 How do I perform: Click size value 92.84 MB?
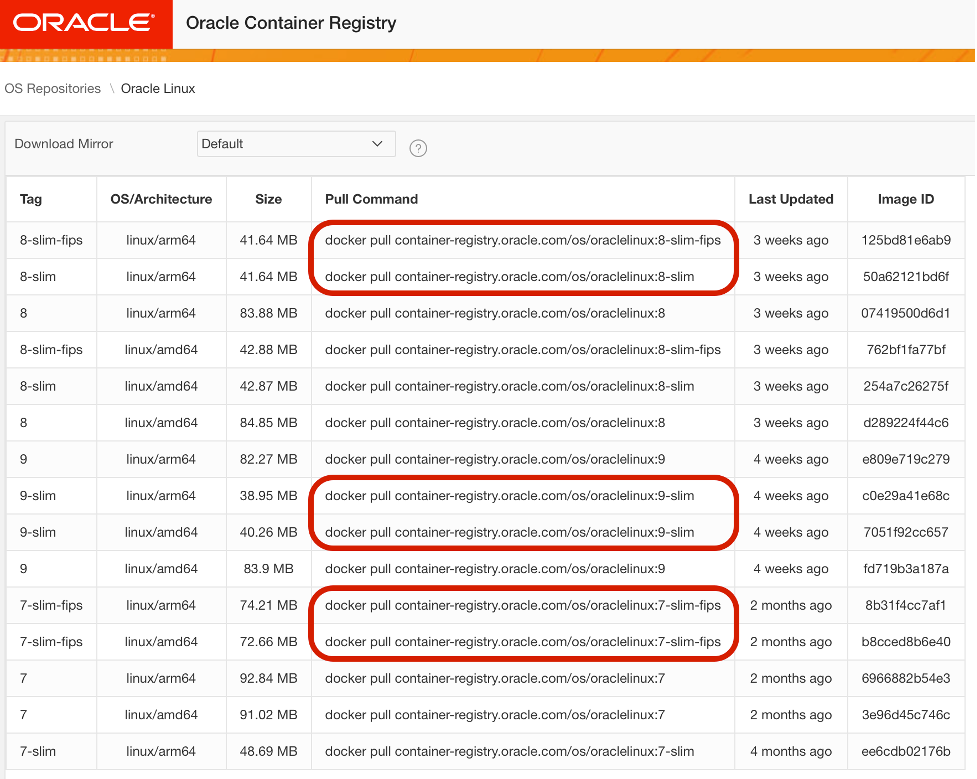coord(269,678)
